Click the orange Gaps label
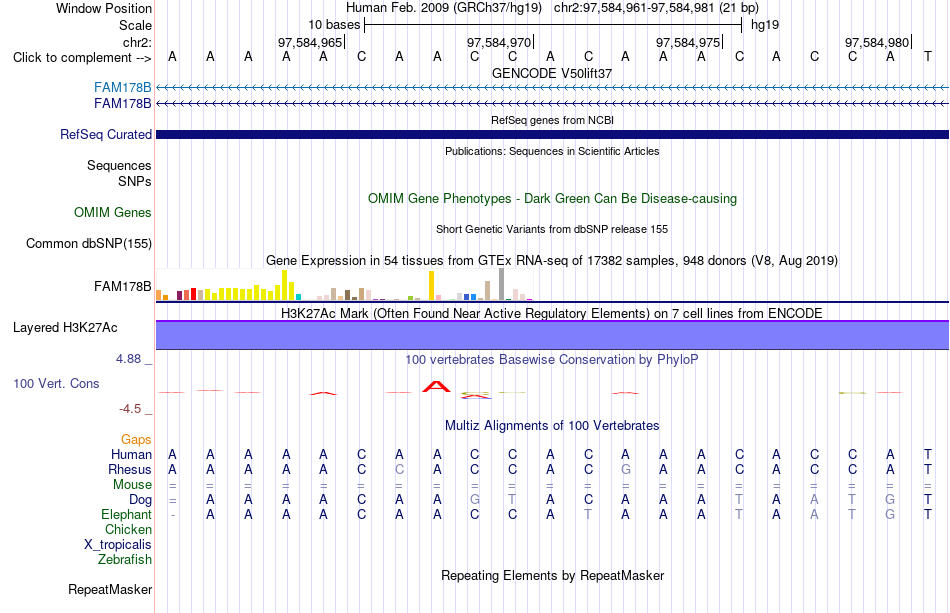 136,440
